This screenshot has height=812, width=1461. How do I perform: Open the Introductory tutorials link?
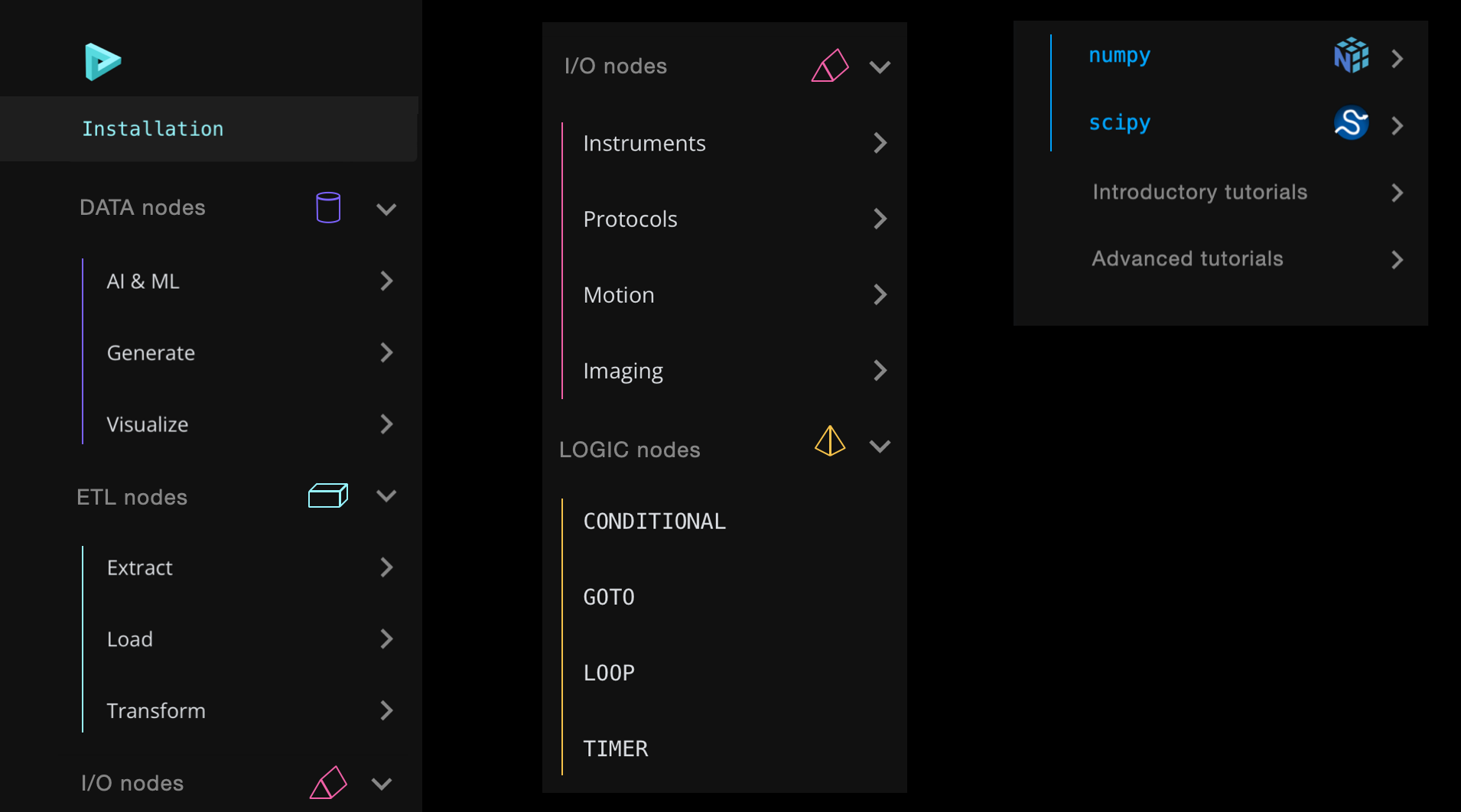point(1199,192)
